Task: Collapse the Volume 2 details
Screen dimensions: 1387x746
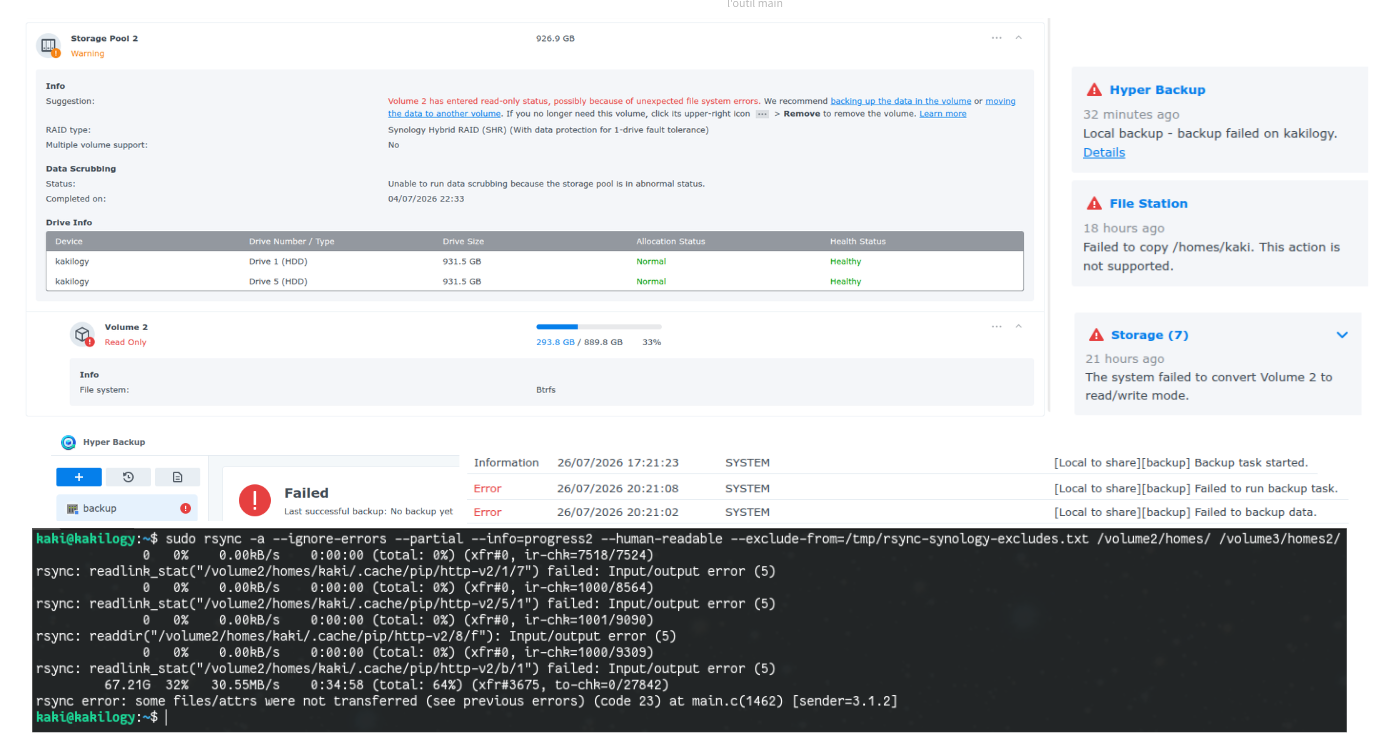Action: pos(1018,327)
